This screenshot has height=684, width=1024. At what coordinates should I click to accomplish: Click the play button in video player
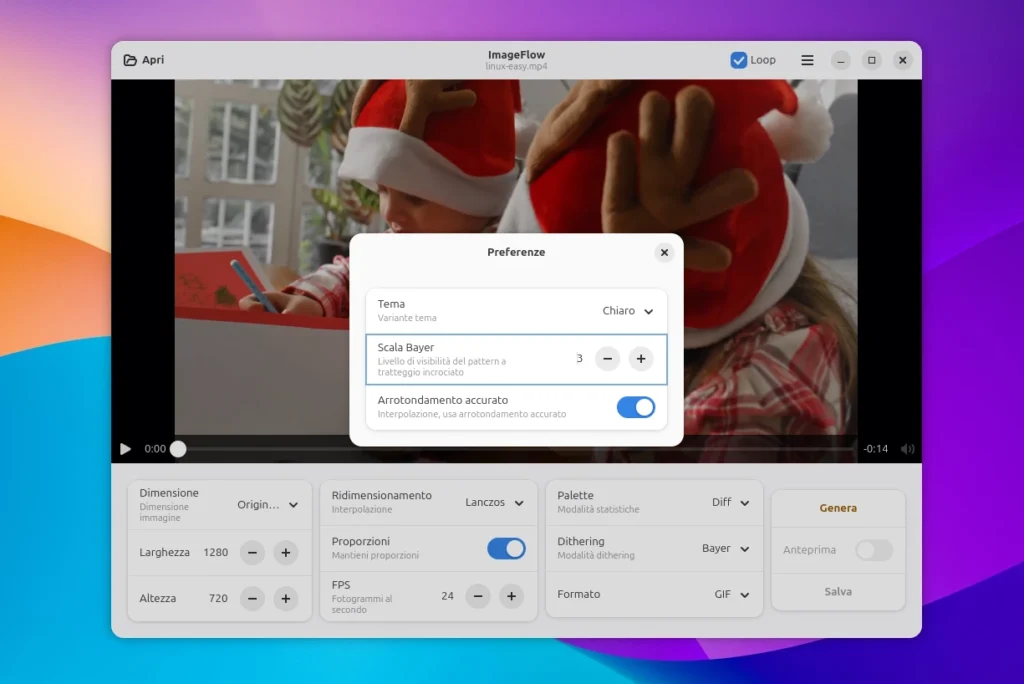pos(125,449)
